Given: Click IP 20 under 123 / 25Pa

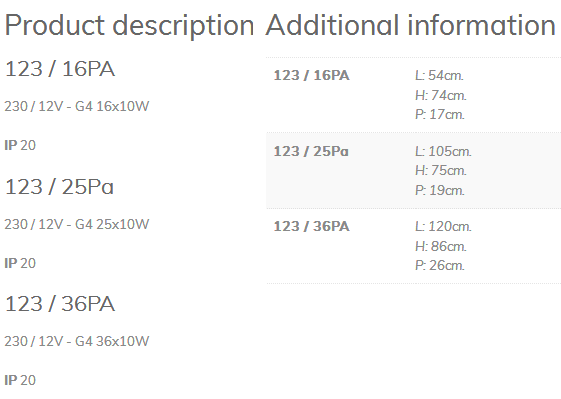Looking at the screenshot, I should pos(20,263).
